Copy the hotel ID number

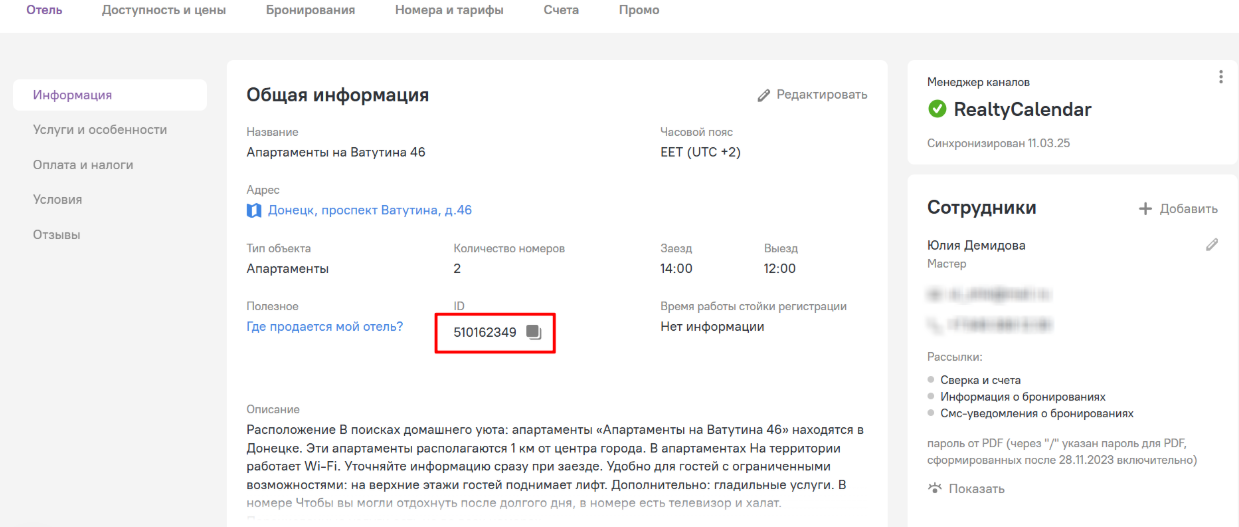[534, 333]
